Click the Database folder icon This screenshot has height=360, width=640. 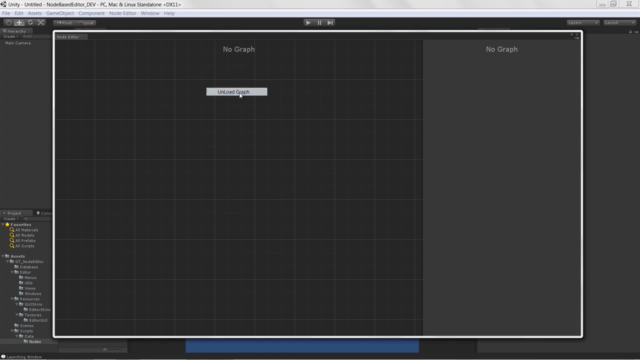(16, 267)
